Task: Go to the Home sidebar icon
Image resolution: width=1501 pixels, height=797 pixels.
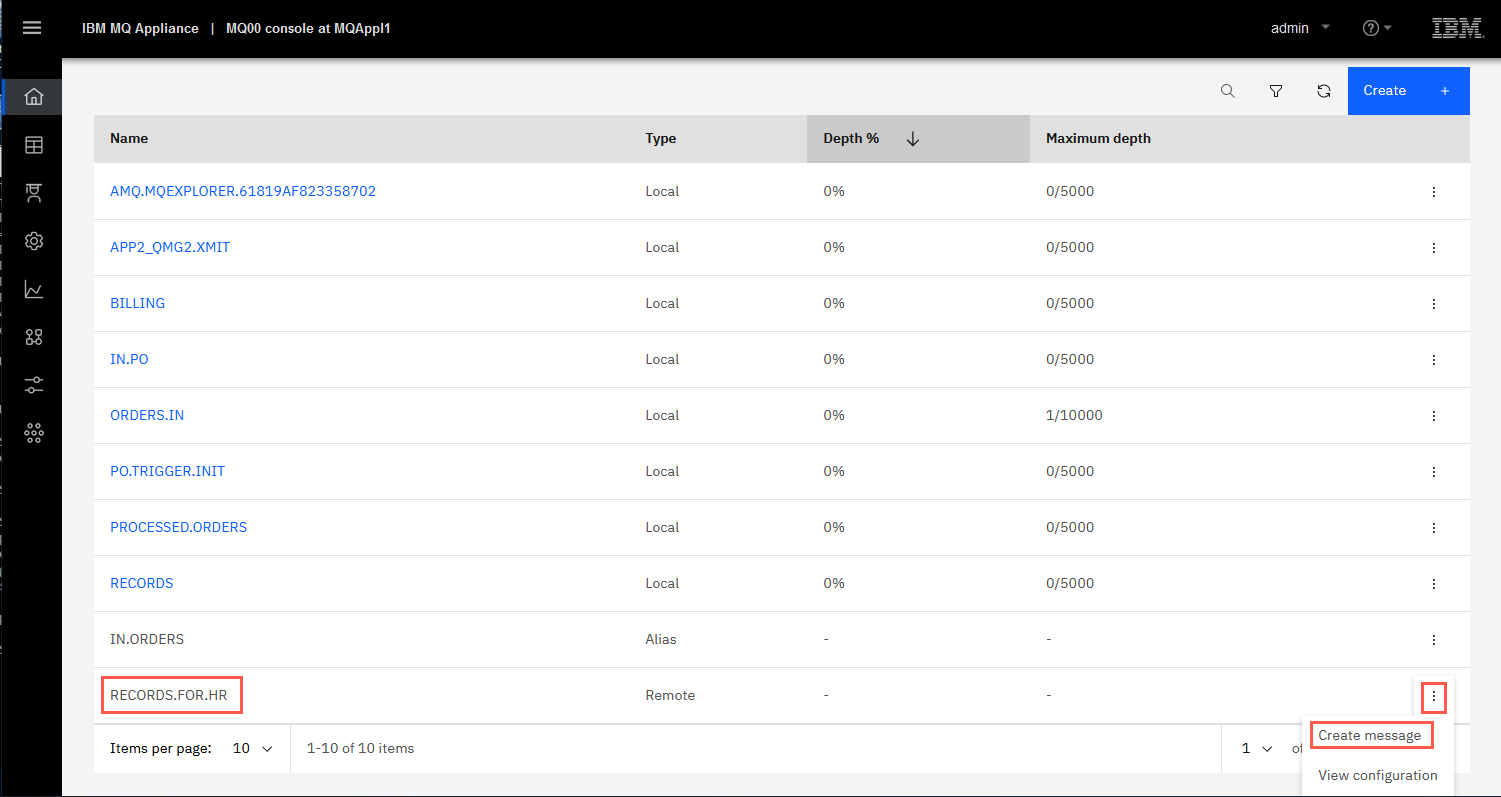Action: (x=34, y=97)
